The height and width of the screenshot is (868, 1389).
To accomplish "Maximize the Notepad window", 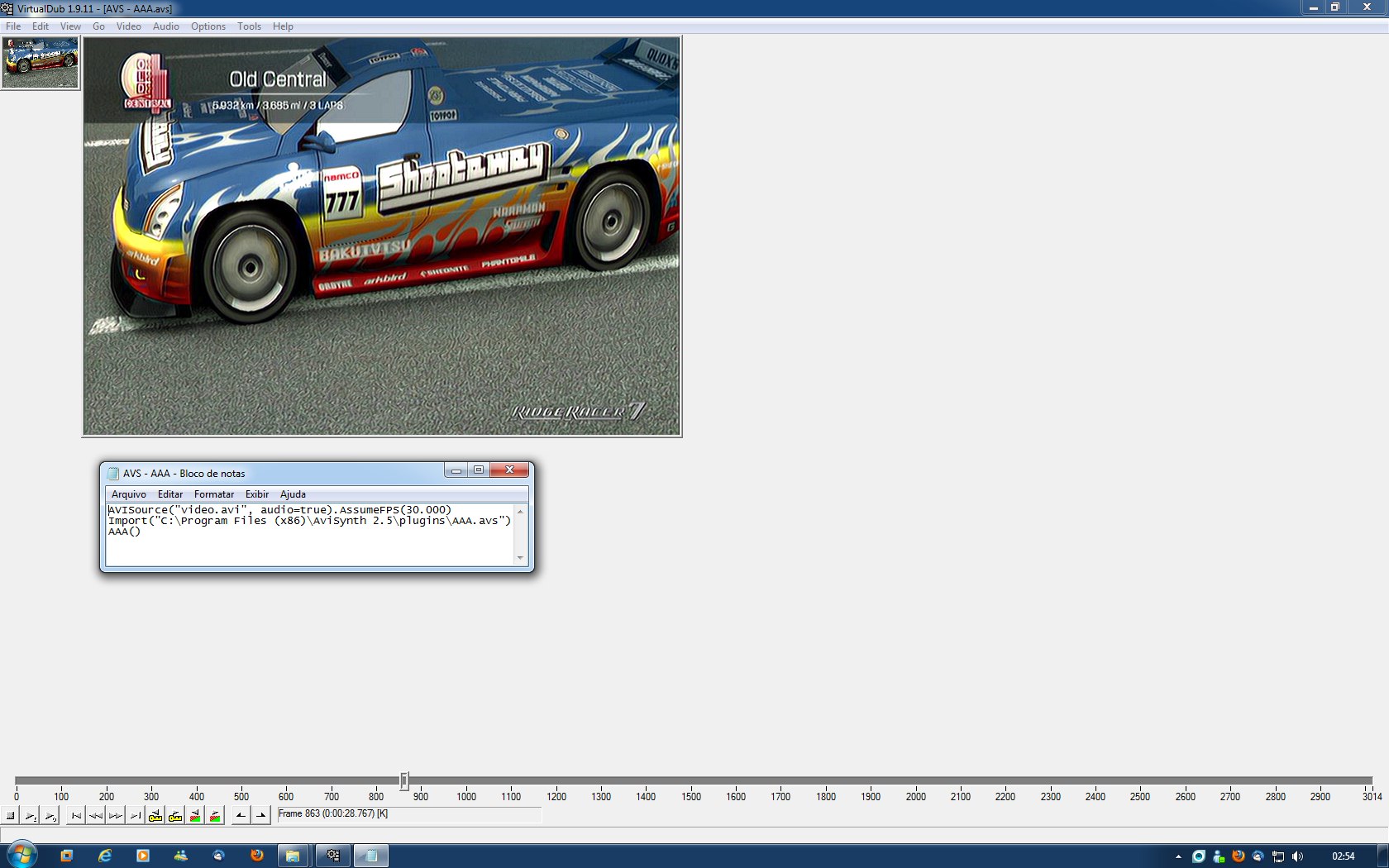I will click(x=478, y=470).
